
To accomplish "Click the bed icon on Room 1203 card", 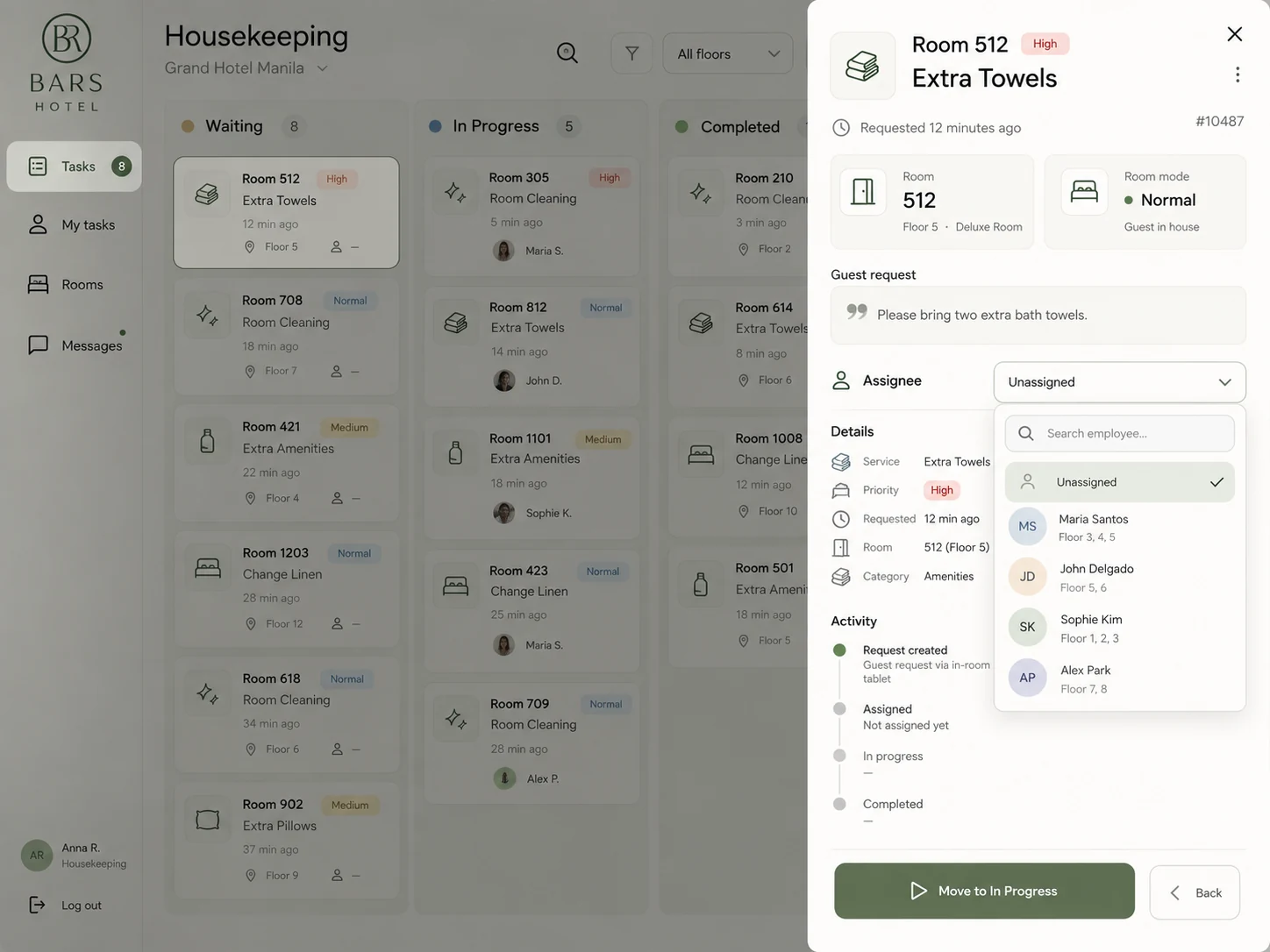I will pos(208,567).
